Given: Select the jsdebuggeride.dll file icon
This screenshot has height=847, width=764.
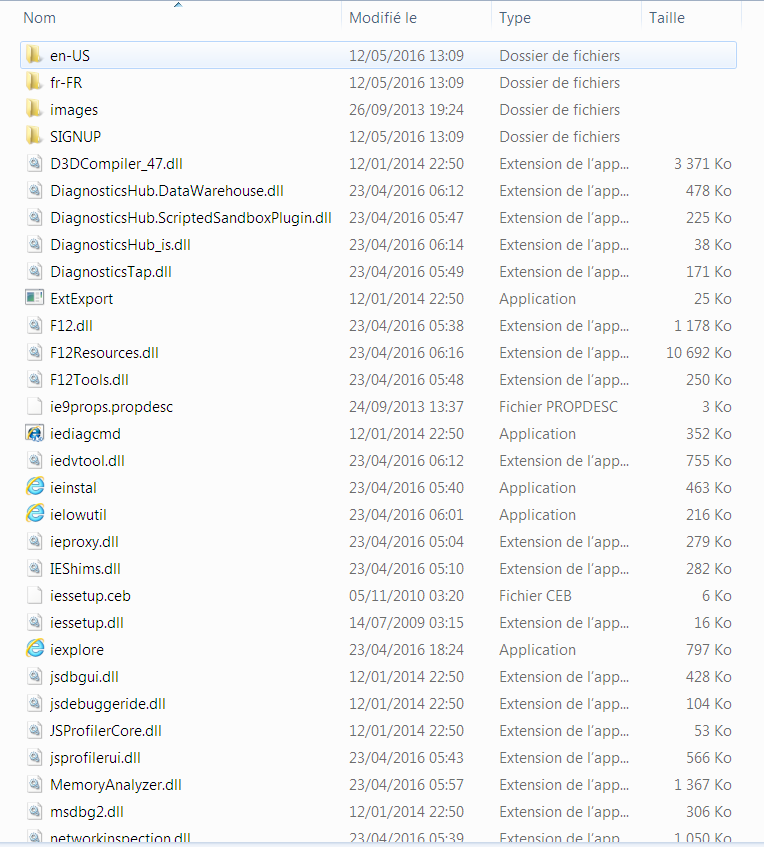Looking at the screenshot, I should point(35,703).
